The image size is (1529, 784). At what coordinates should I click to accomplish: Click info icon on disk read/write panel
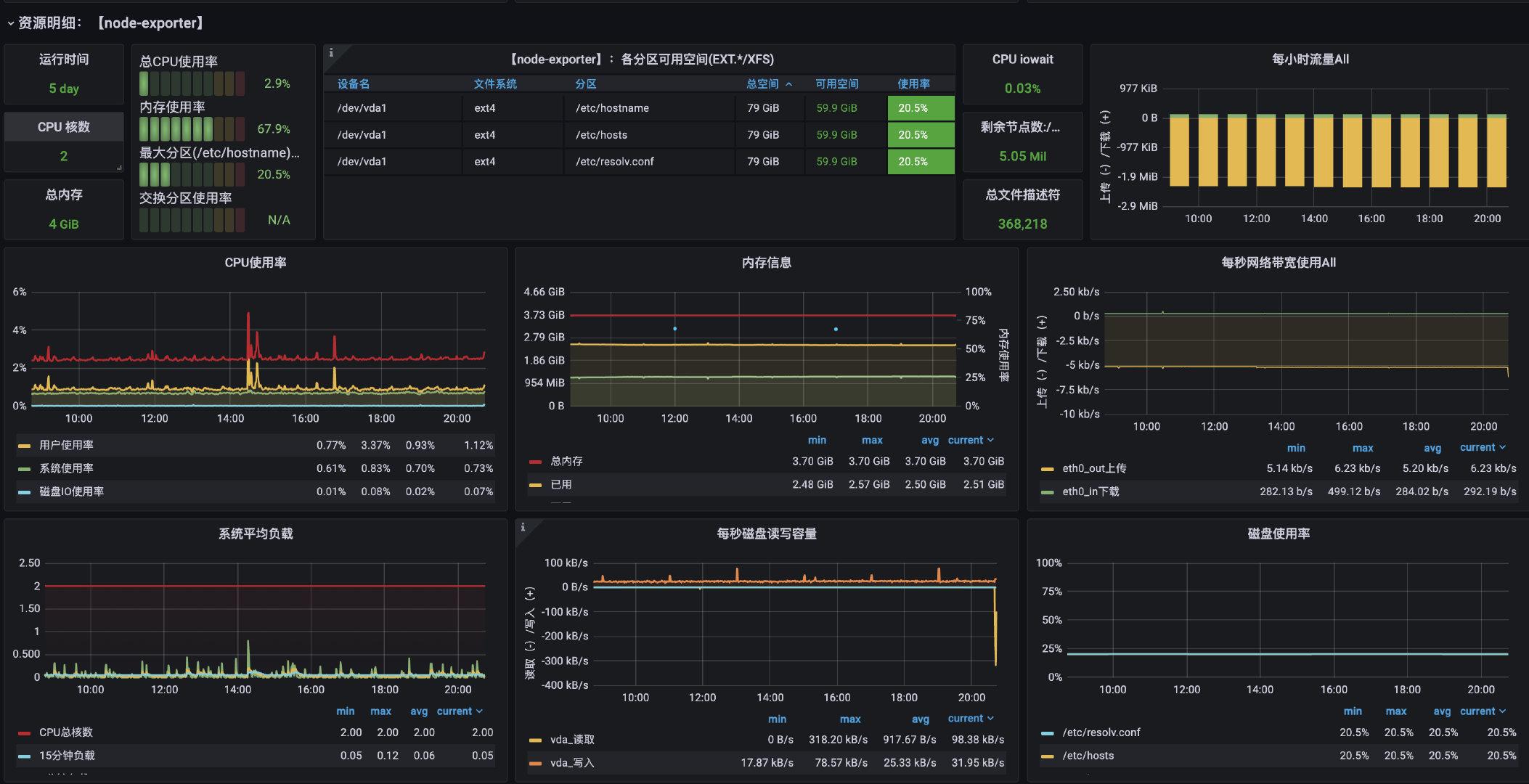pos(523,527)
